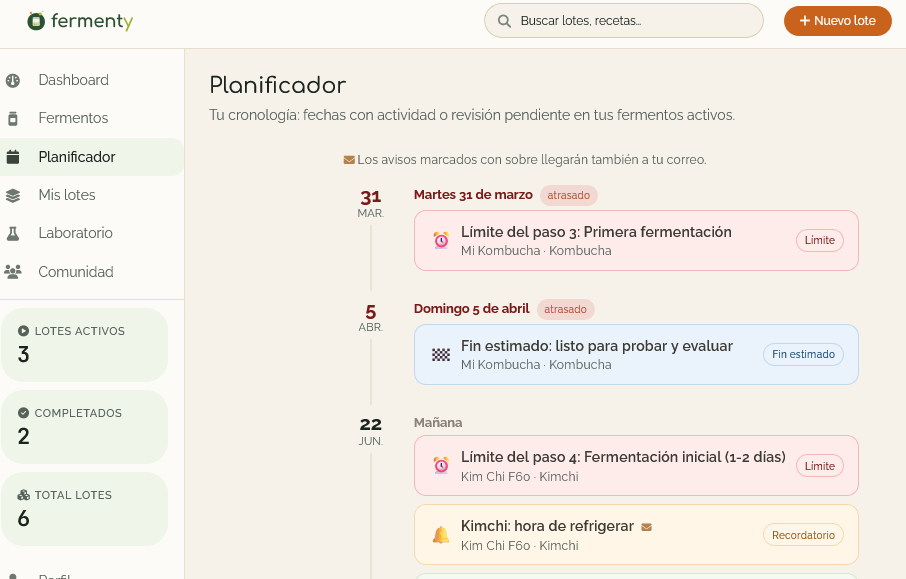
Task: Click the envelope icon in the avisos notice
Action: pyautogui.click(x=349, y=160)
